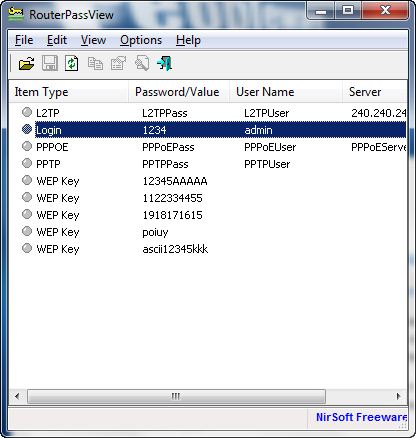Open the Help menu

[188, 40]
